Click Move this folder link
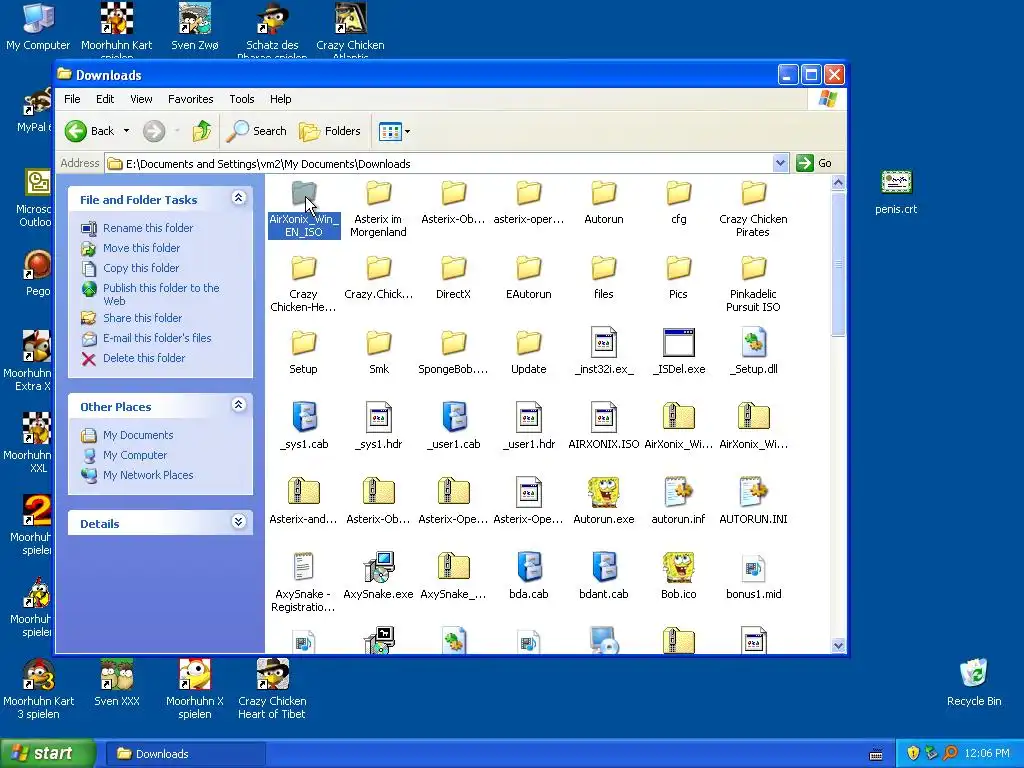The image size is (1024, 768). [x=141, y=248]
